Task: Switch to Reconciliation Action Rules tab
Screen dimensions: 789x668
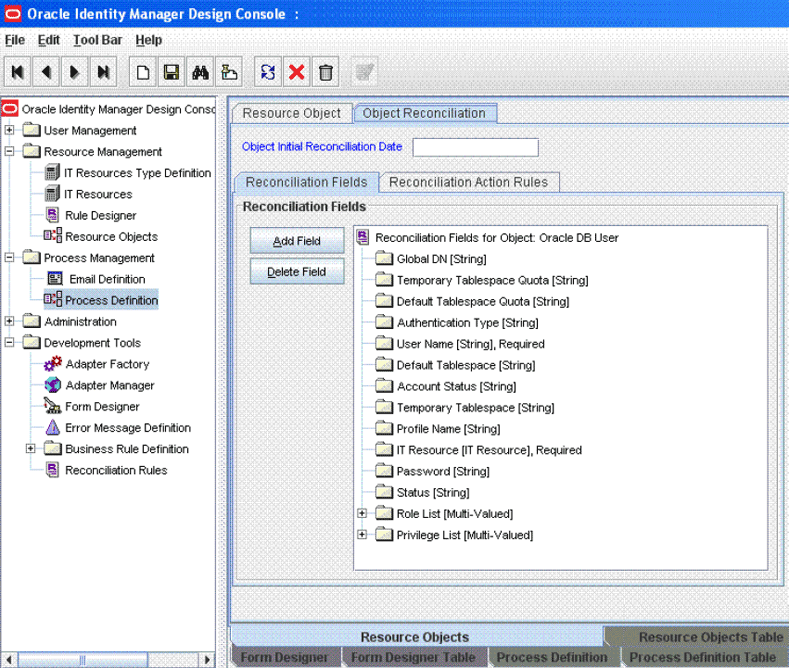Action: pos(468,182)
